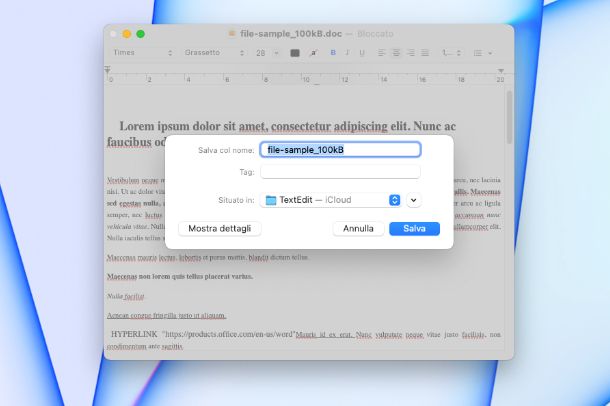Click the Maecenas non lorem quis tellus line
Screen dimensions: 610x406
(180, 276)
